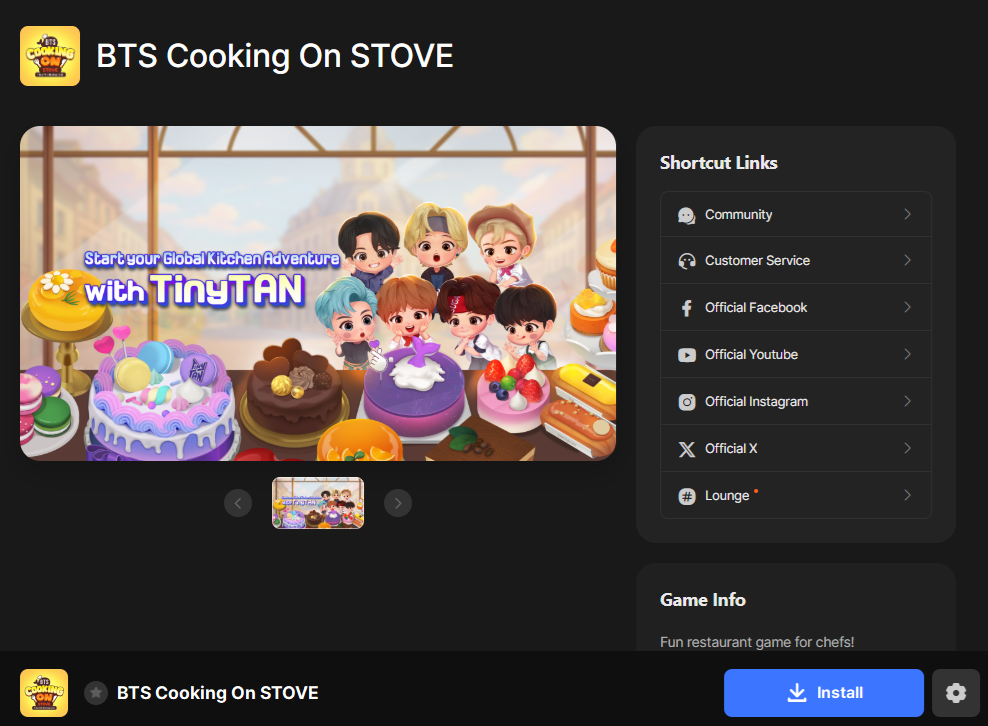The width and height of the screenshot is (988, 726).
Task: Click the small game logo in bottom bar
Action: click(44, 693)
